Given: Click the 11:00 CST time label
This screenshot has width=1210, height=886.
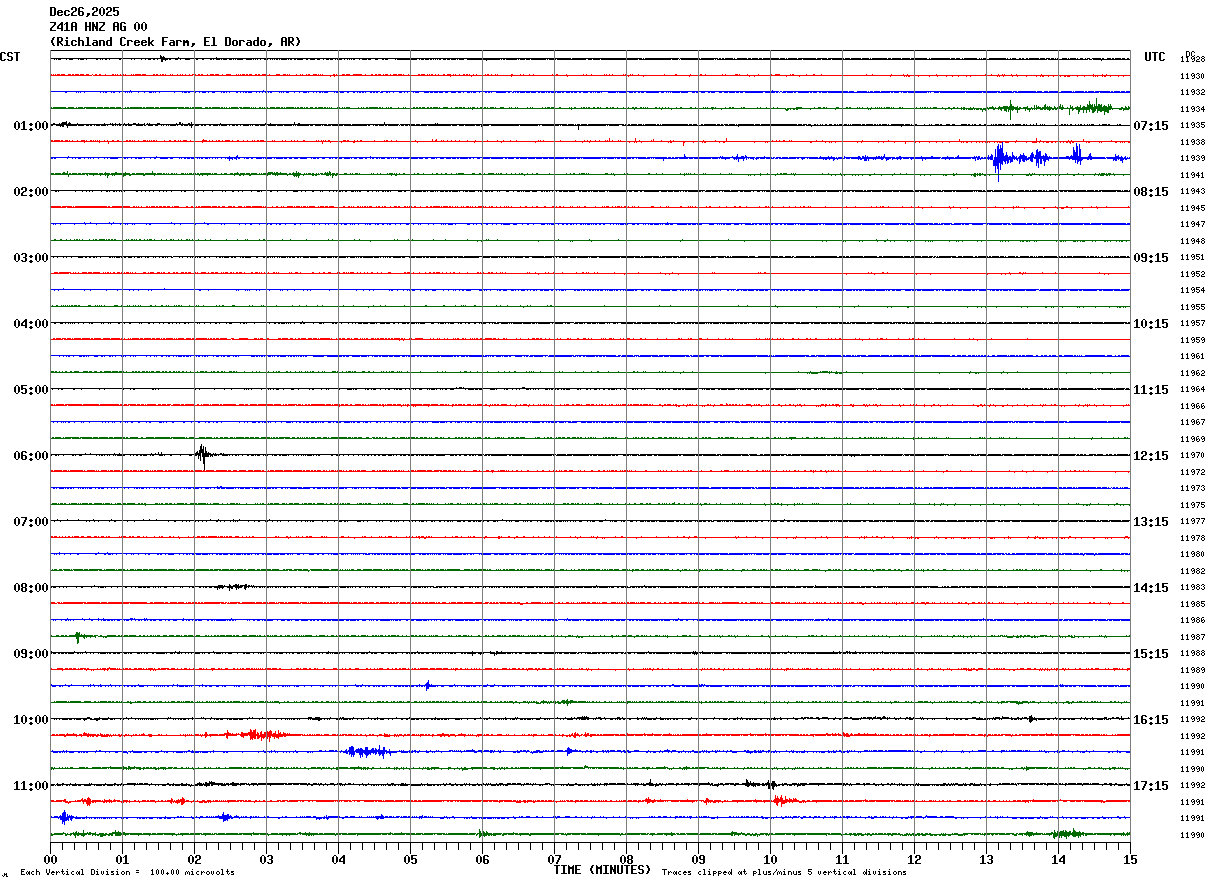Looking at the screenshot, I should pyautogui.click(x=30, y=786).
